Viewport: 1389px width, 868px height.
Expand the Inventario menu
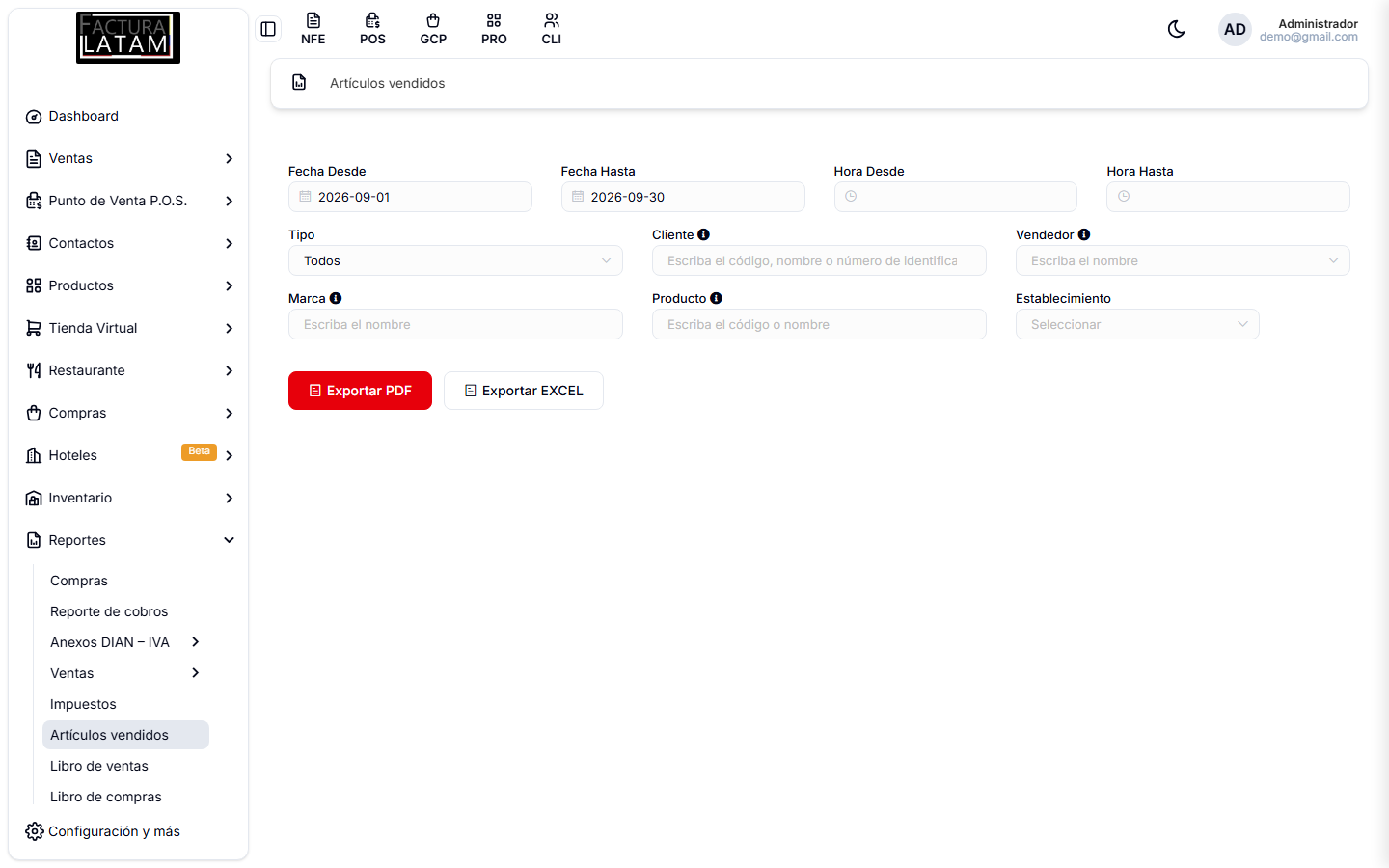tap(130, 498)
